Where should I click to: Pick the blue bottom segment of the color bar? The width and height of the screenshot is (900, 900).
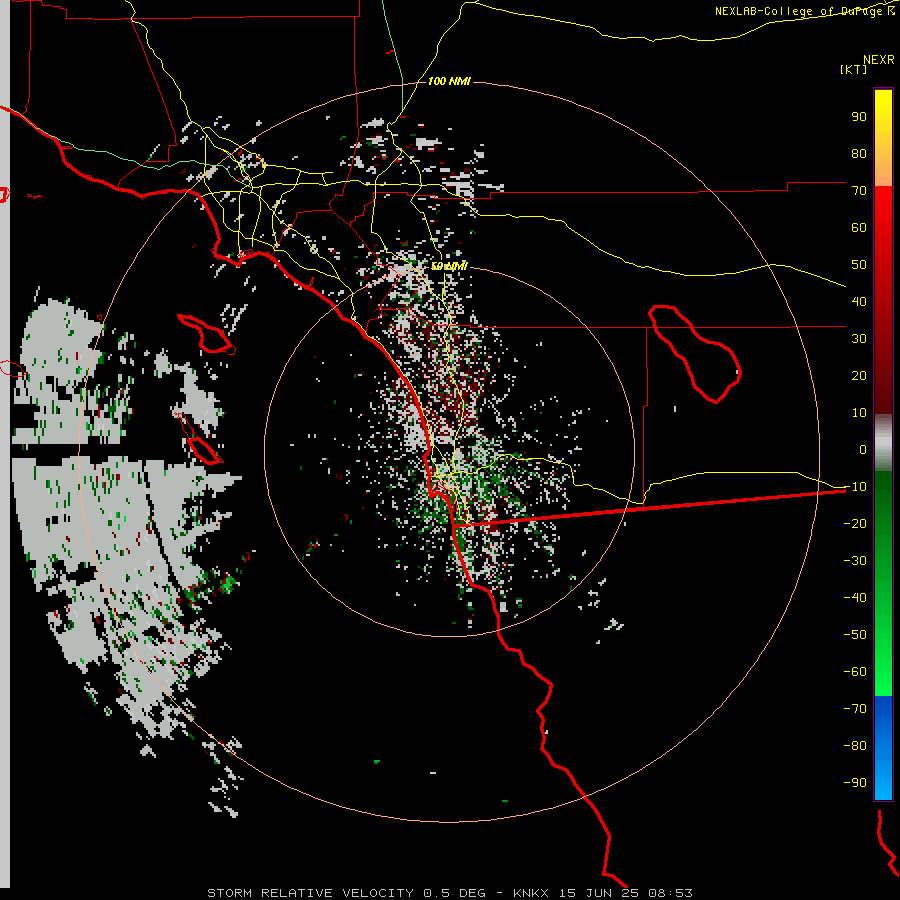(x=883, y=747)
